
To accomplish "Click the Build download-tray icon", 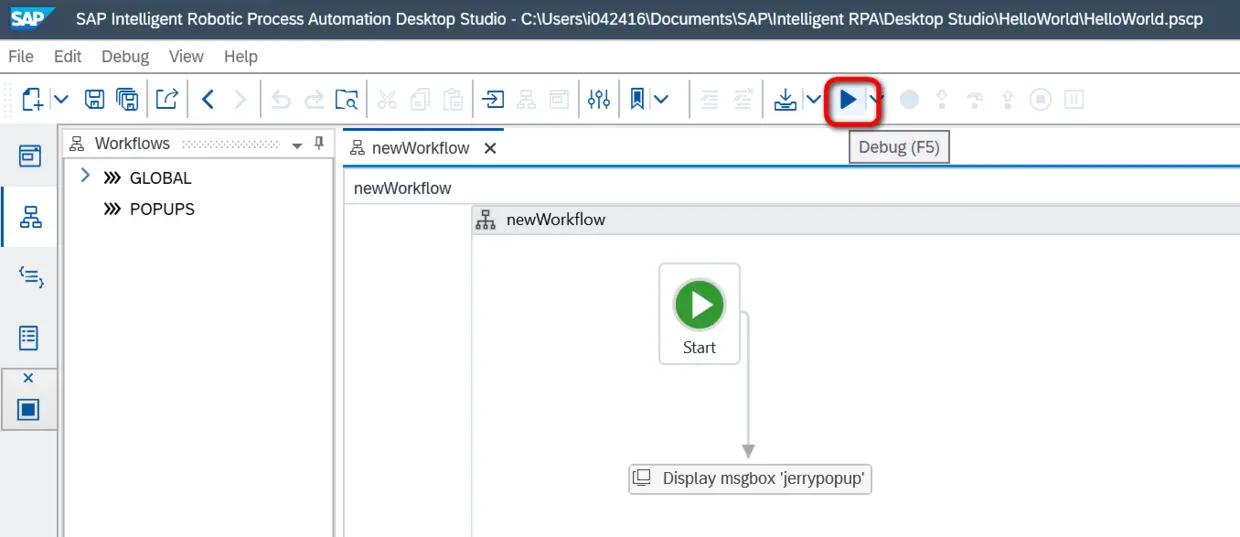I will (787, 99).
